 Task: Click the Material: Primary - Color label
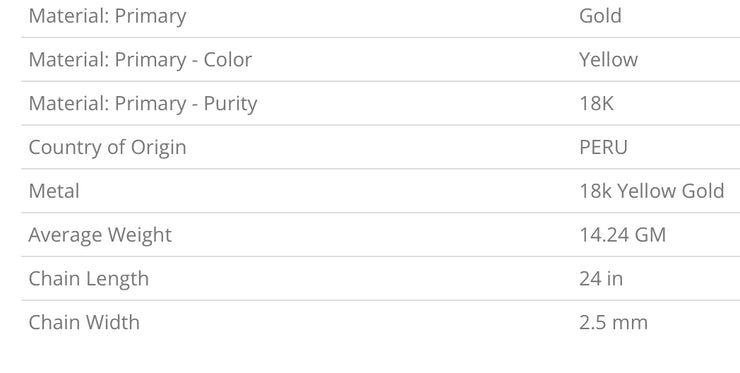(140, 60)
